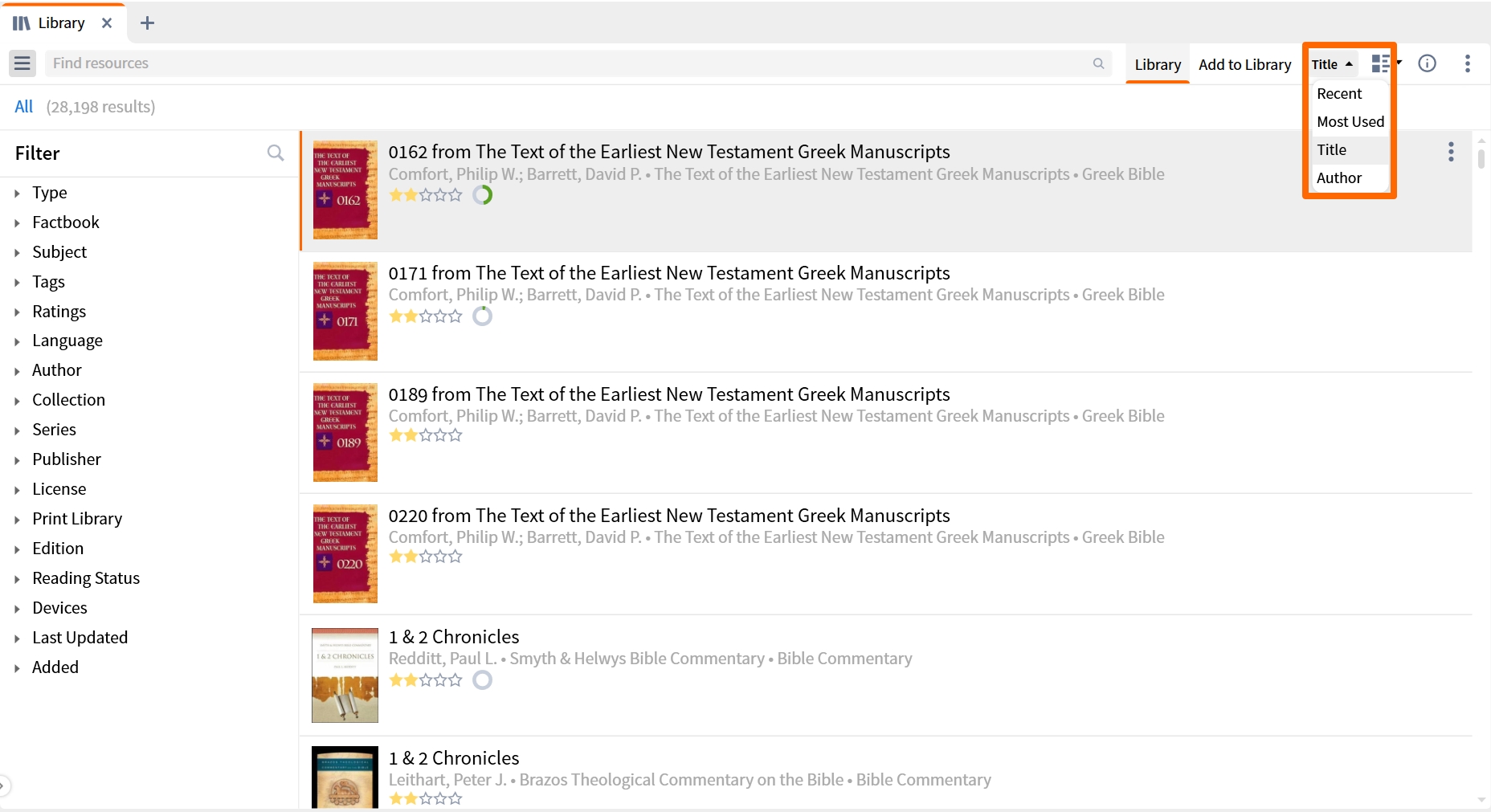Open the 0220 Greek Manuscripts title
The width and height of the screenshot is (1491, 812).
(669, 516)
